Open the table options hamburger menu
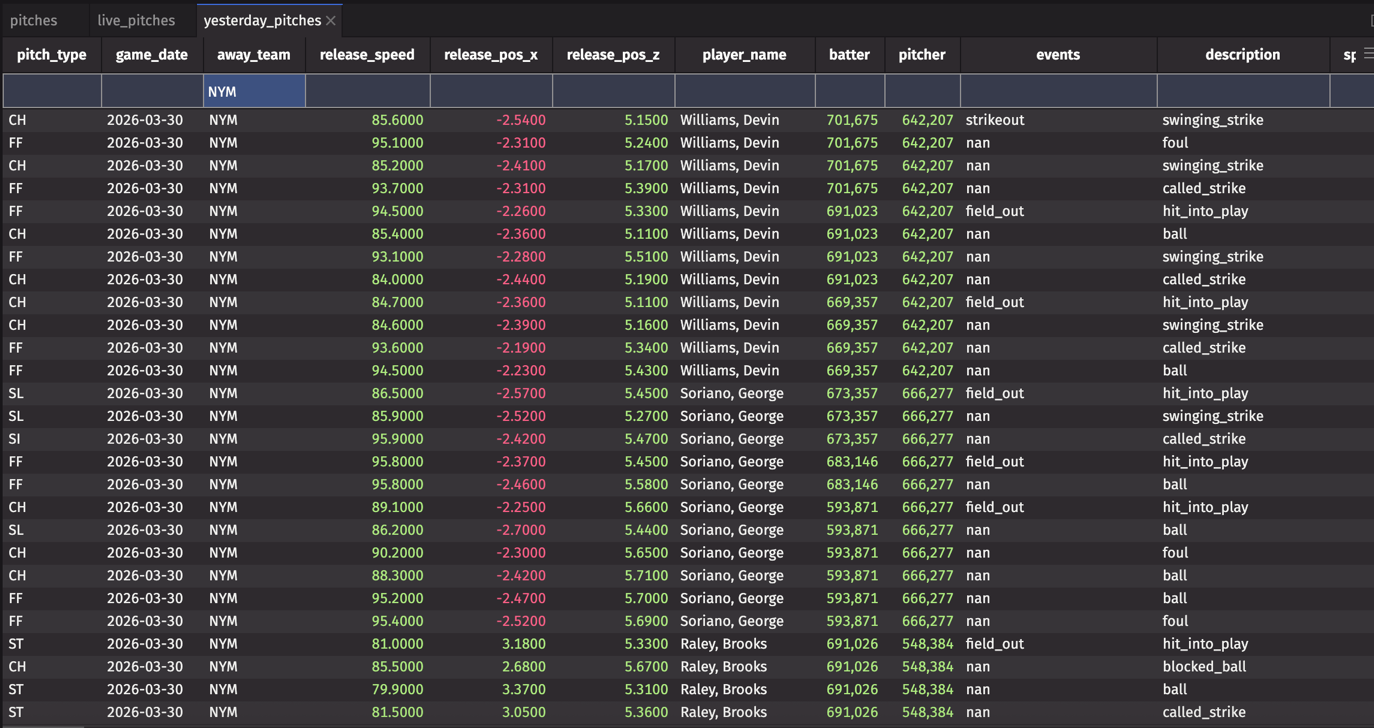1374x728 pixels. [x=1367, y=54]
